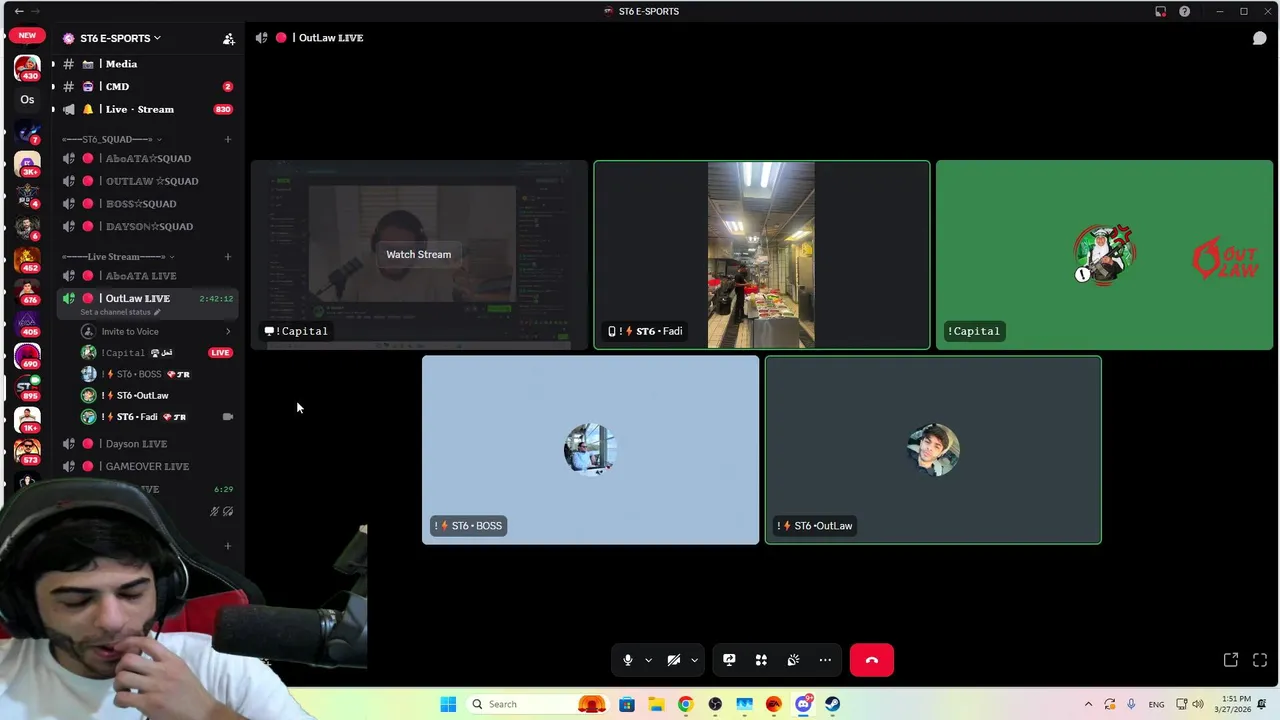This screenshot has width=1280, height=720.
Task: Focus ST6 • Fadi video tile
Action: [x=762, y=255]
